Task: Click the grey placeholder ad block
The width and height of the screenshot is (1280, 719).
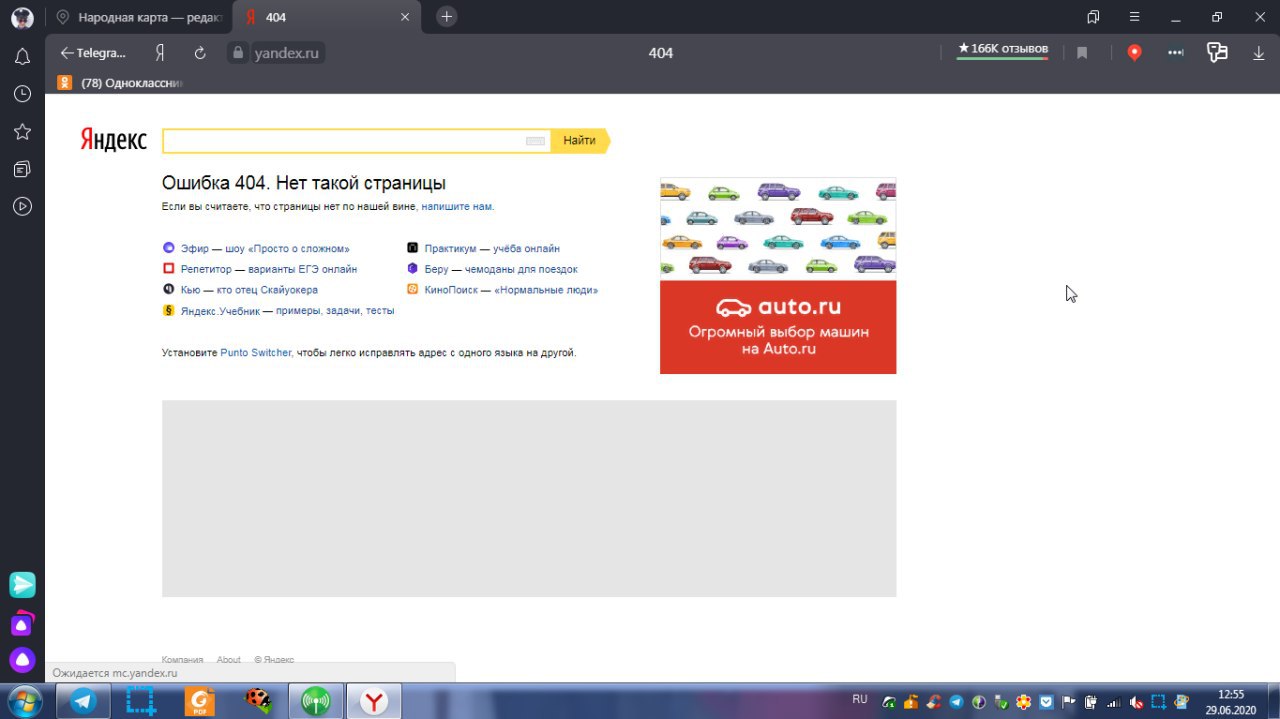Action: point(529,498)
